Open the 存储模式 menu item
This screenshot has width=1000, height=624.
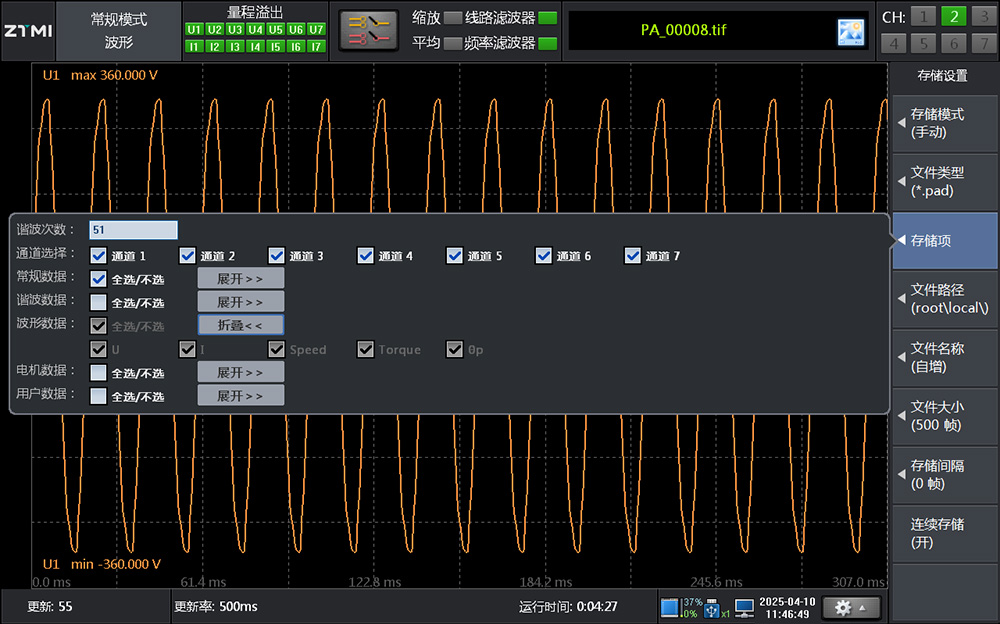pyautogui.click(x=944, y=123)
